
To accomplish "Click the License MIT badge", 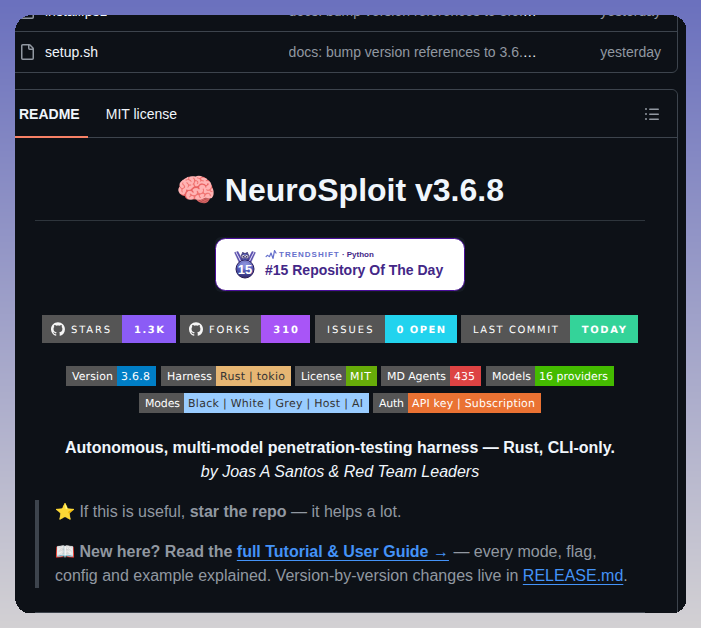I will [336, 376].
